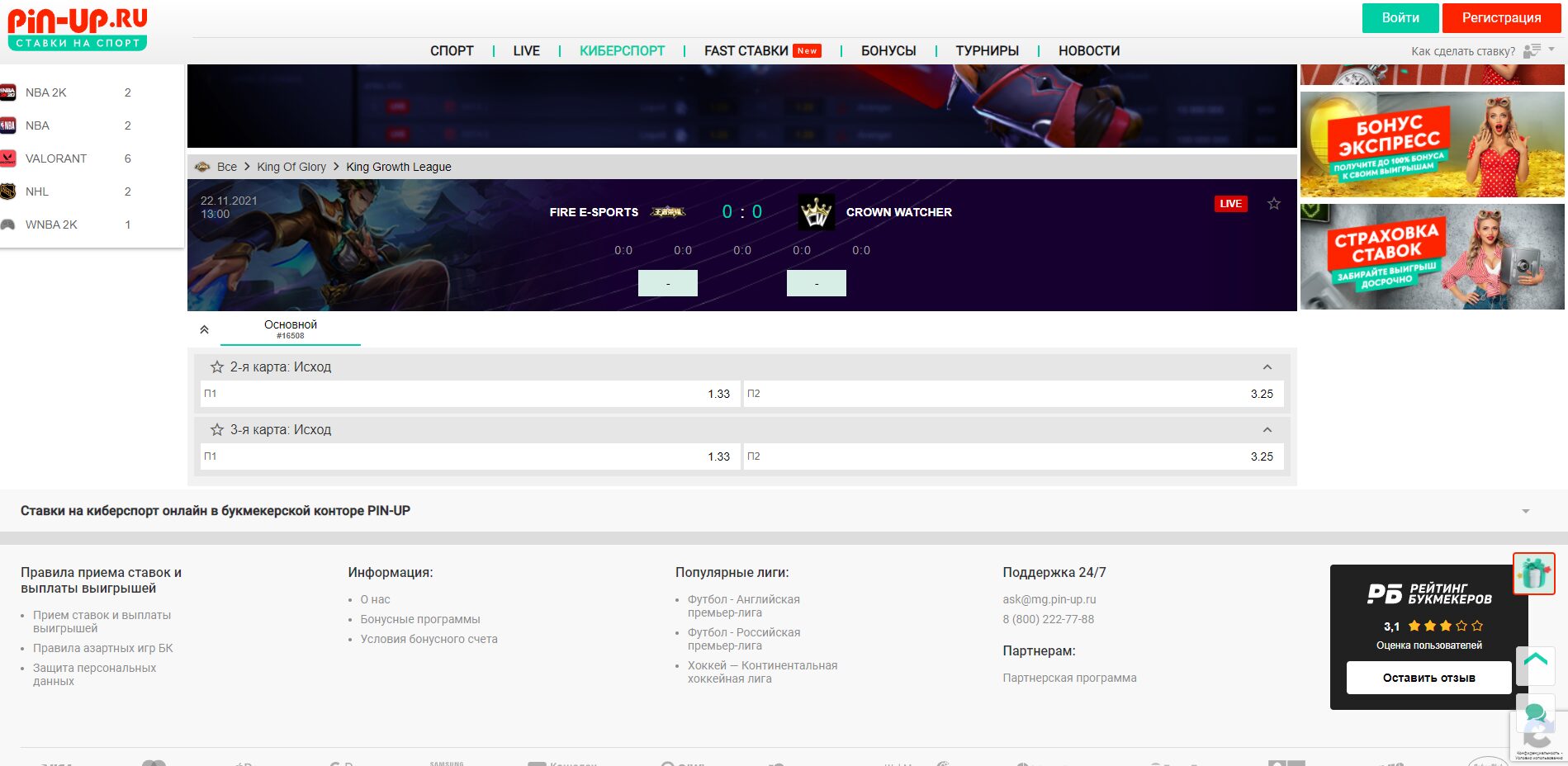Click the Crown Watcher team logo
The width and height of the screenshot is (1568, 766).
coord(817,212)
